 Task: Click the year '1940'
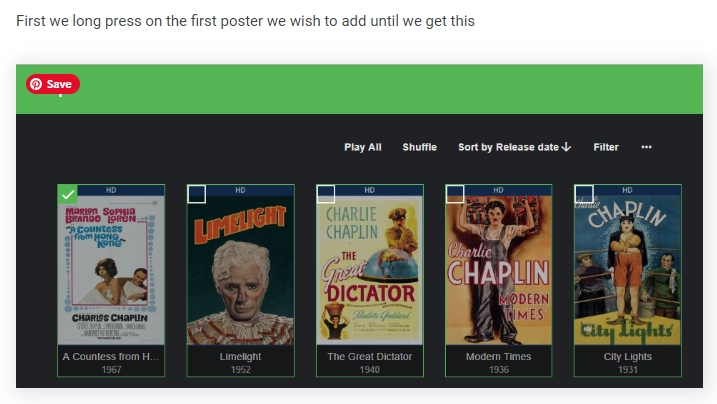tap(369, 369)
